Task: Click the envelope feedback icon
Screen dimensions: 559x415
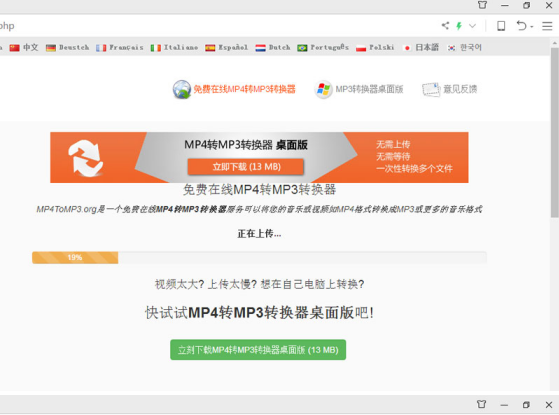Action: point(431,89)
